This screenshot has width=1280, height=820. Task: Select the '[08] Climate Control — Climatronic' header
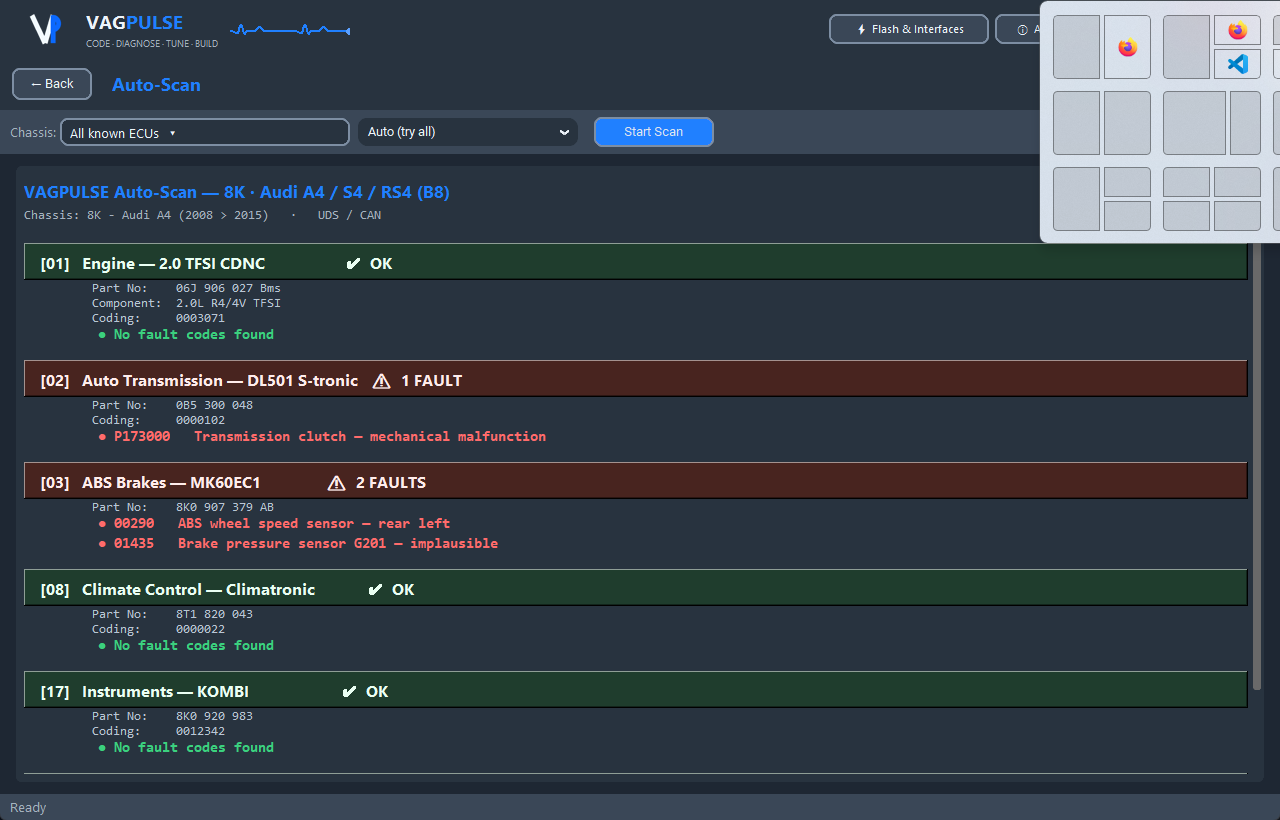click(636, 589)
